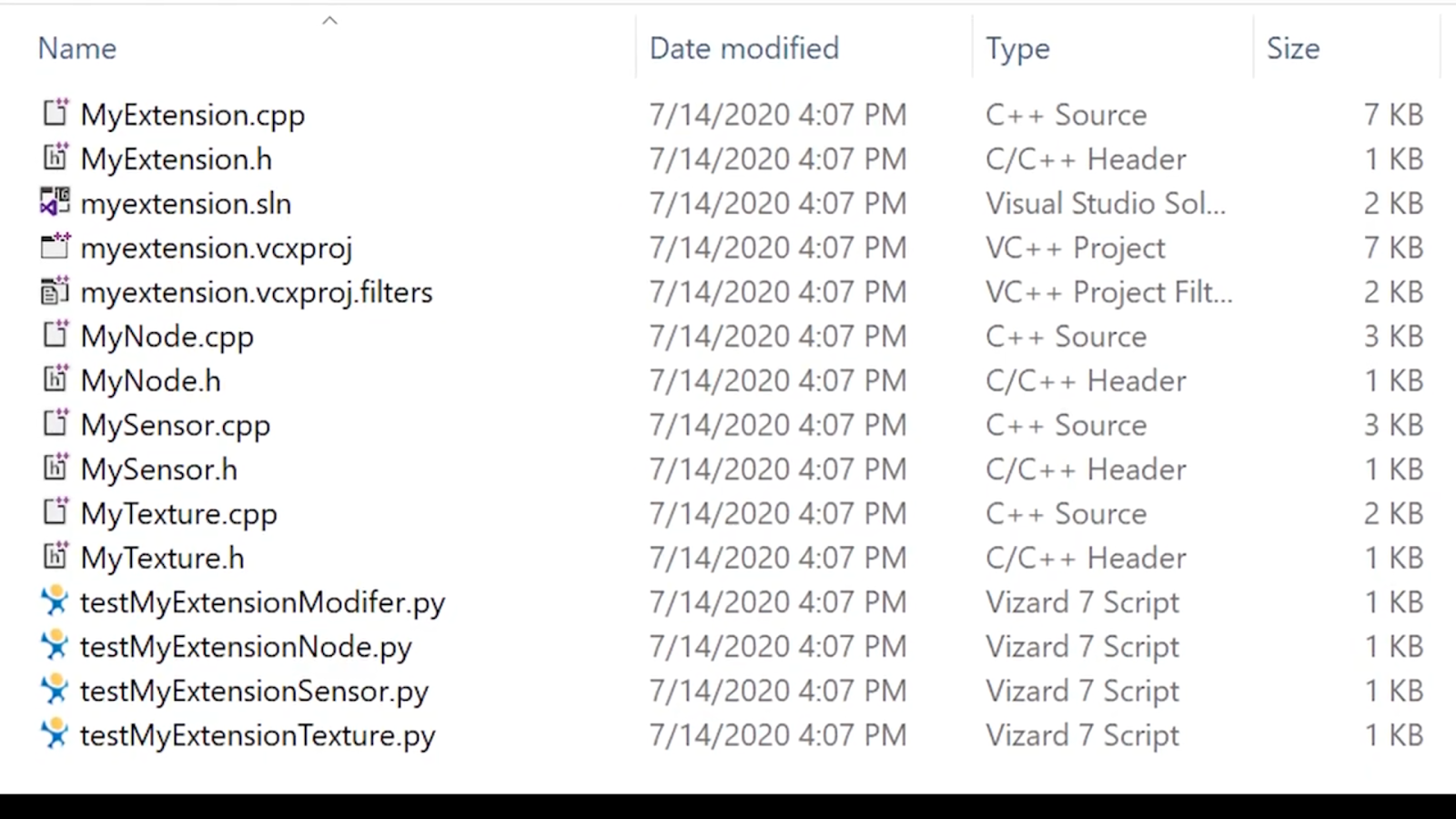Sort the list by Size column header
1456x819 pixels.
(x=1292, y=48)
